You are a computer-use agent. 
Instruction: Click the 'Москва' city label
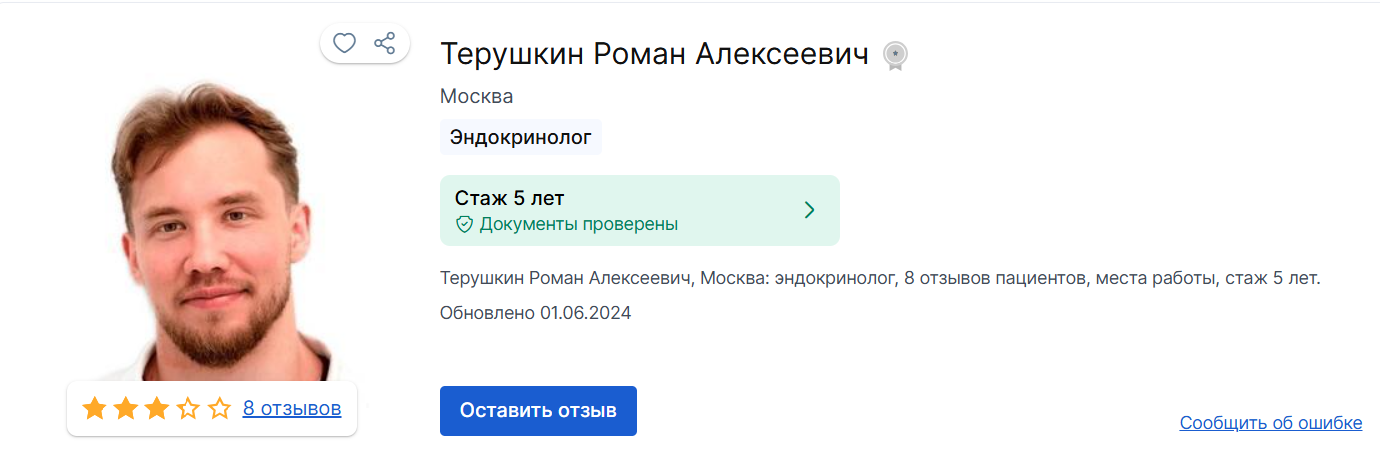(x=476, y=97)
